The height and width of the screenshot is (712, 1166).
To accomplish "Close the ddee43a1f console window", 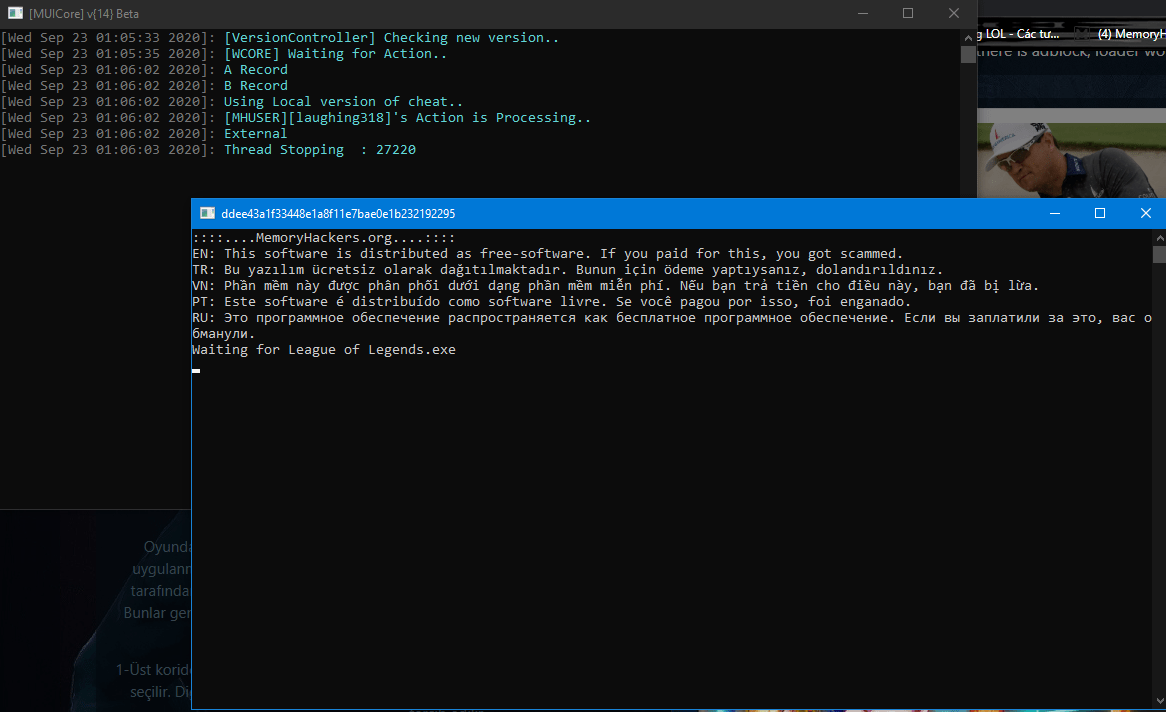I will (x=1146, y=214).
